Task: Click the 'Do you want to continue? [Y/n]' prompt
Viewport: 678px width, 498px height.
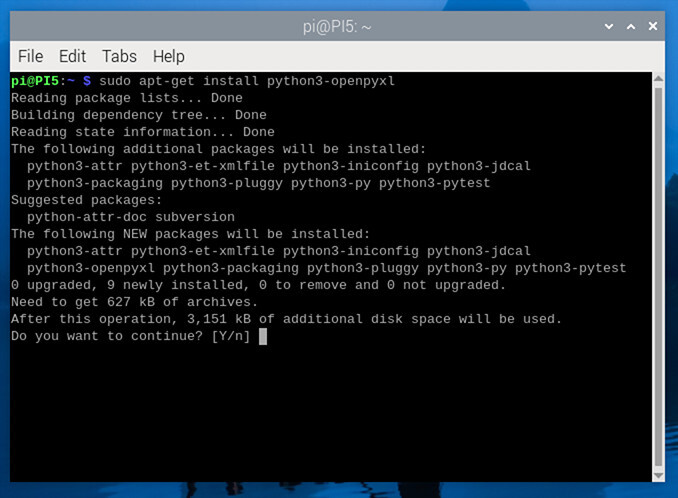Action: (131, 336)
